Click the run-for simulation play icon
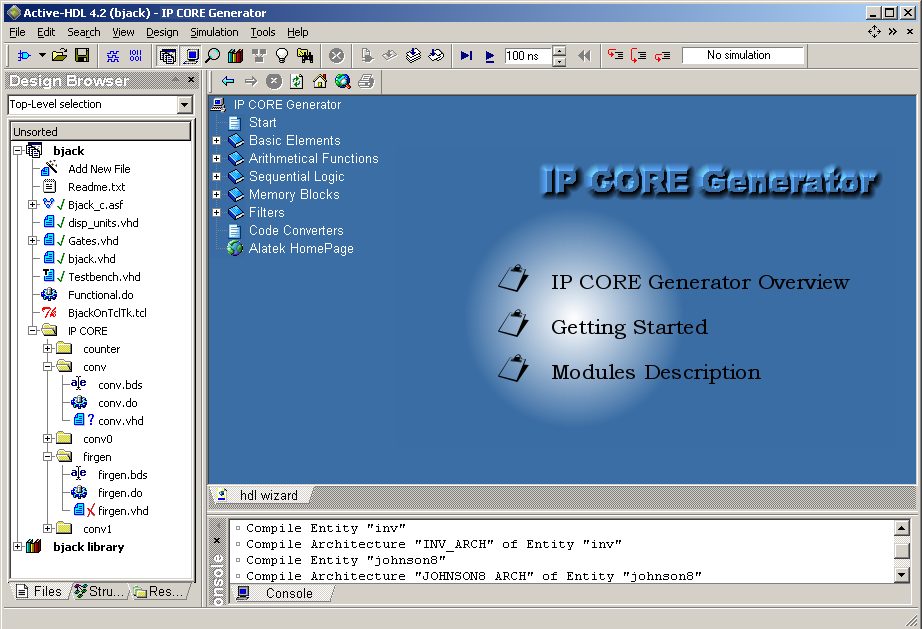 coord(489,56)
